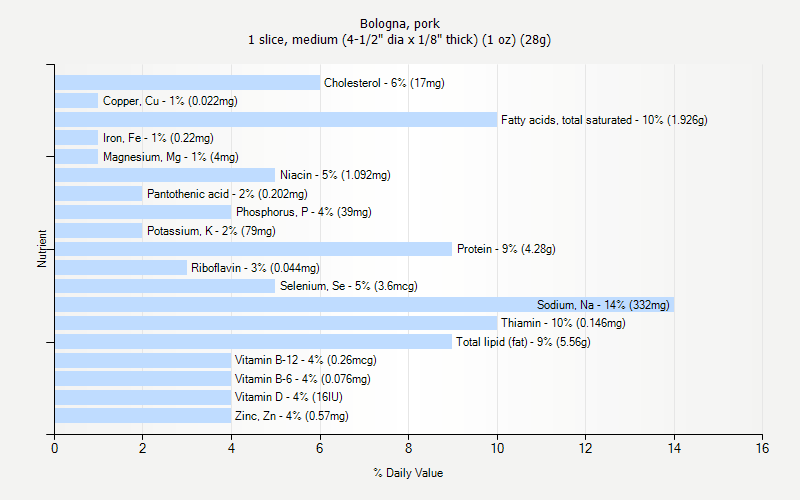Click the Vitamin B-6 - 4% label
The image size is (800, 500).
(303, 379)
